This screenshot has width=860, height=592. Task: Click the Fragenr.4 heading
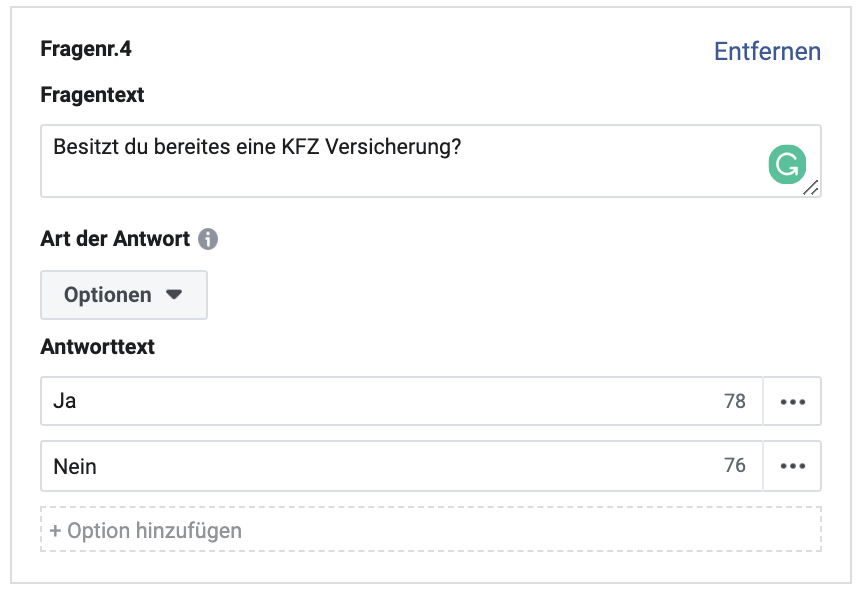[86, 49]
